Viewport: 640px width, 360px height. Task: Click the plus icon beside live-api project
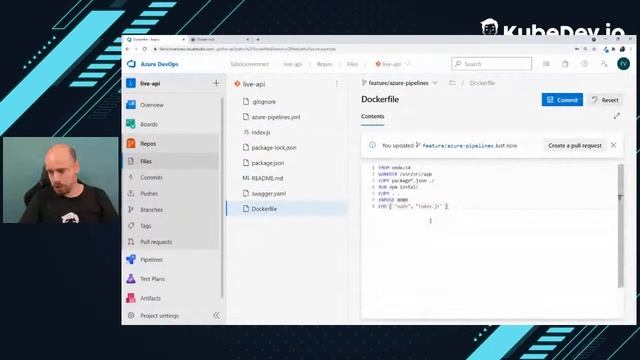pyautogui.click(x=216, y=83)
